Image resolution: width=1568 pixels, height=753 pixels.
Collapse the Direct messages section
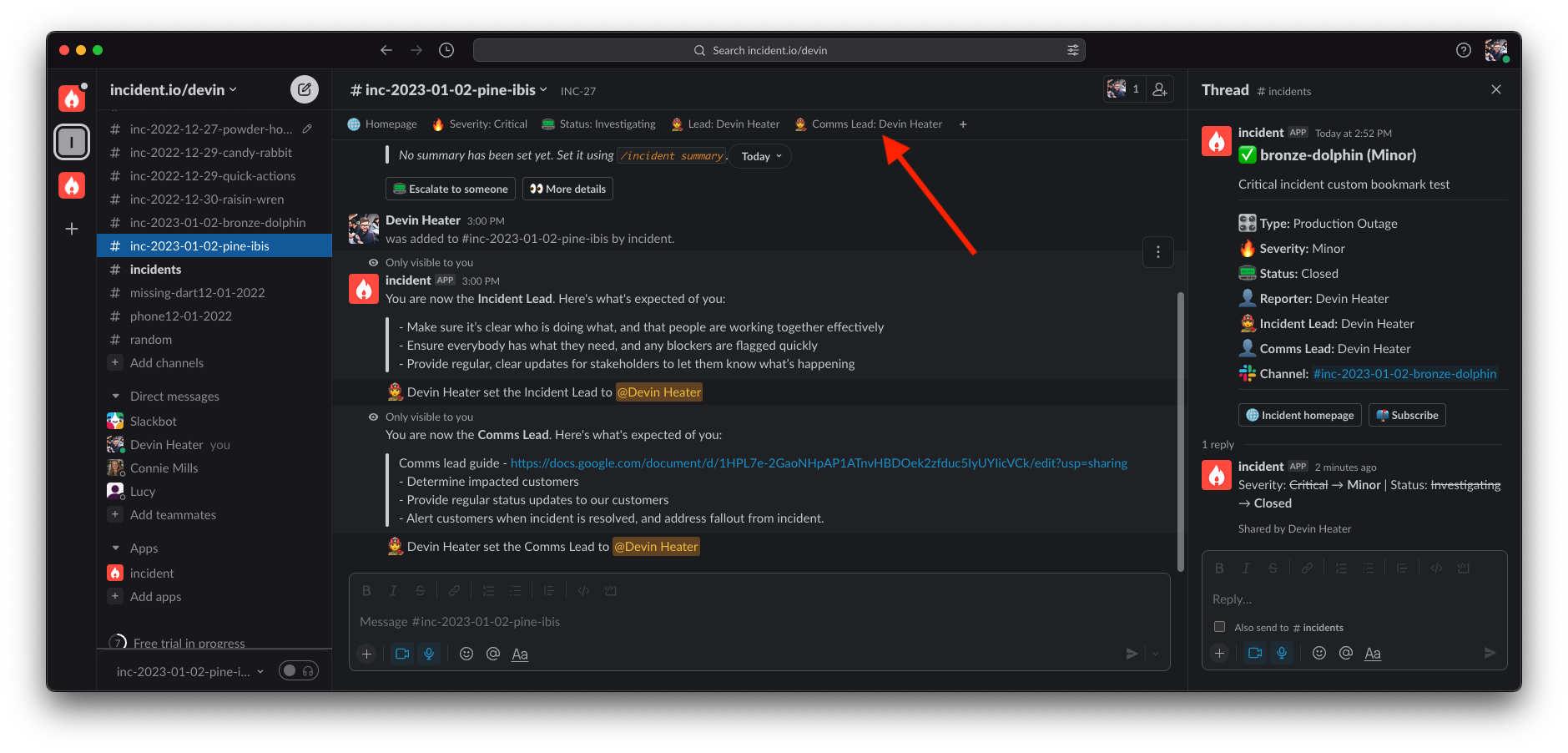116,396
